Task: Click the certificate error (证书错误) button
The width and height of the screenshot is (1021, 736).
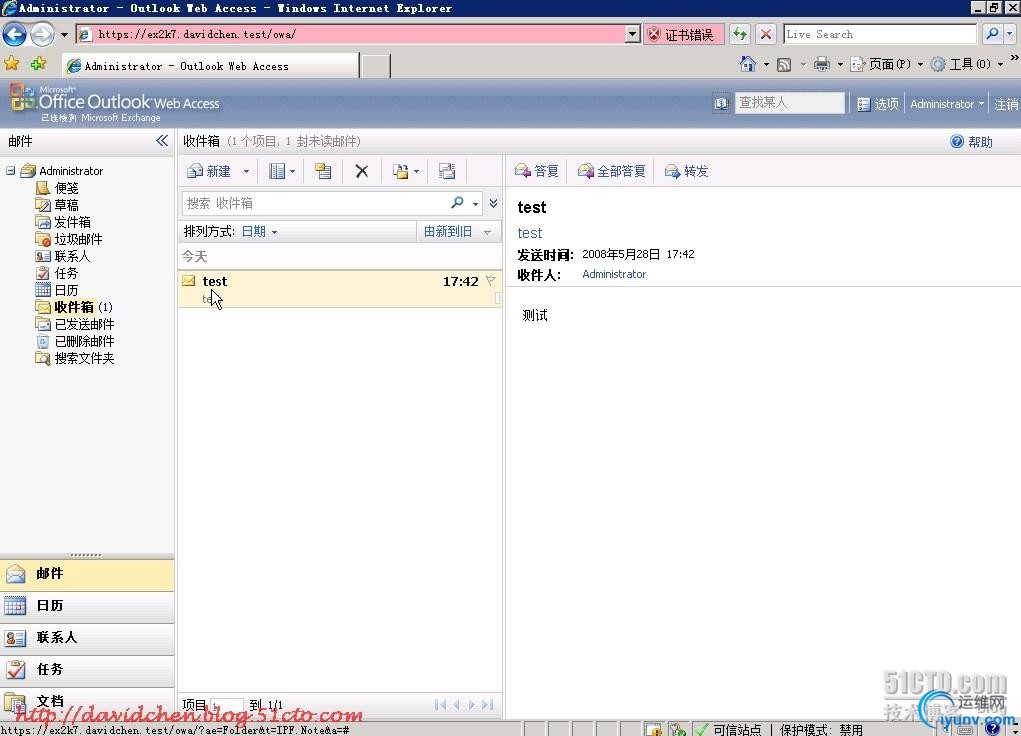Action: [684, 35]
